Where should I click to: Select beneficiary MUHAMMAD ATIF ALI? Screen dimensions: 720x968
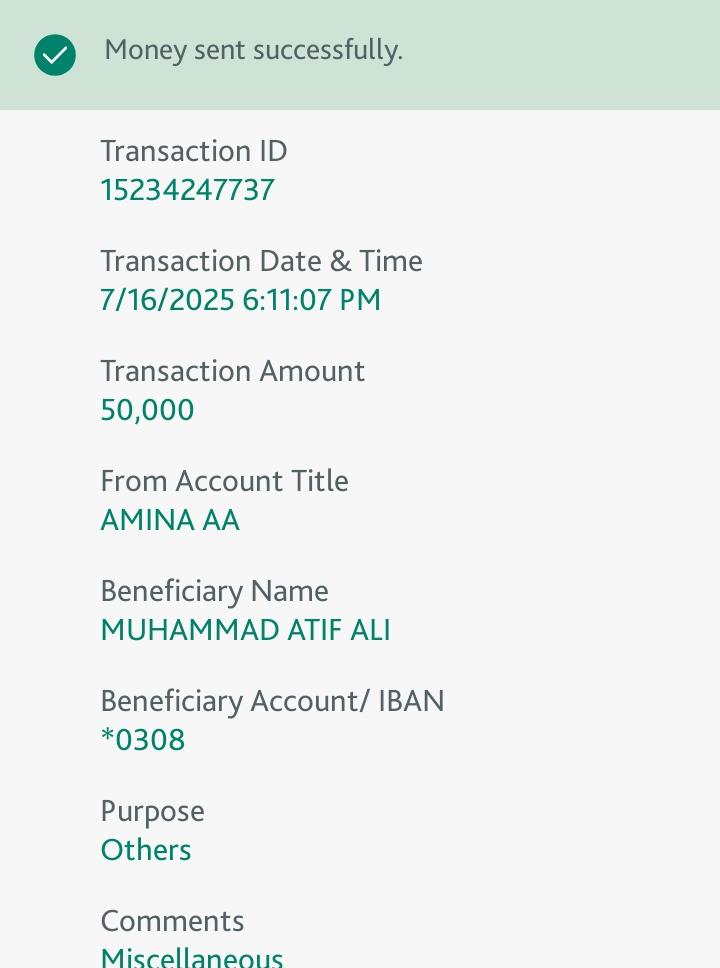click(x=245, y=630)
